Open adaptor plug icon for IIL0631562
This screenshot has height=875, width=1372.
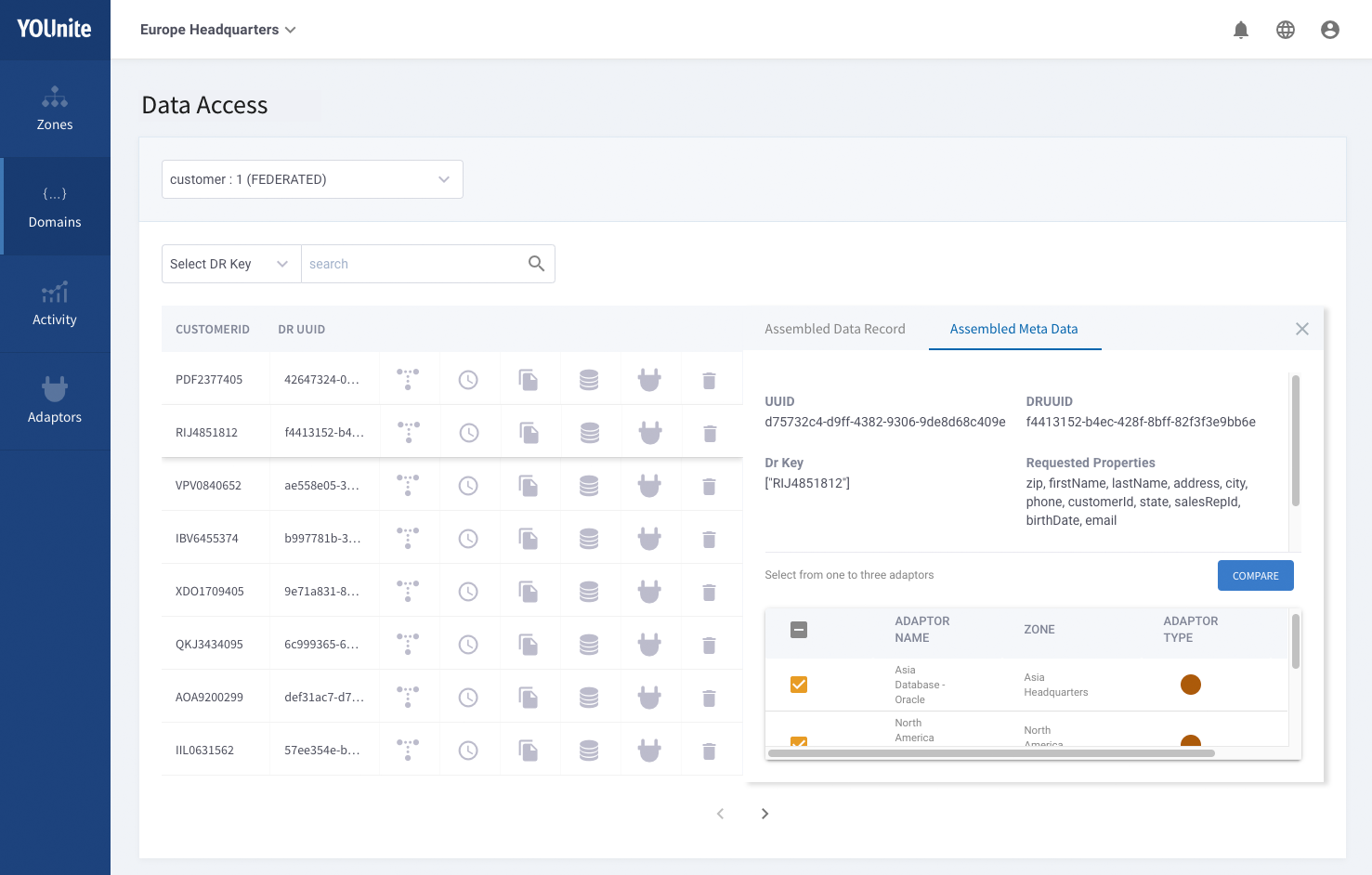coord(649,750)
